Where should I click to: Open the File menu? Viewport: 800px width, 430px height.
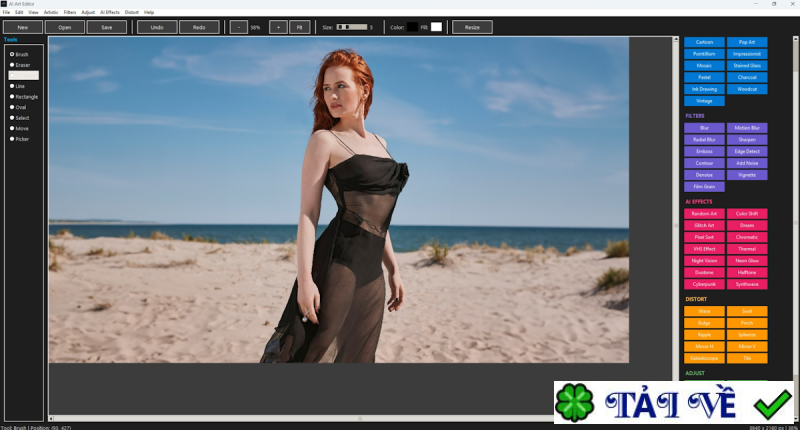coord(6,12)
